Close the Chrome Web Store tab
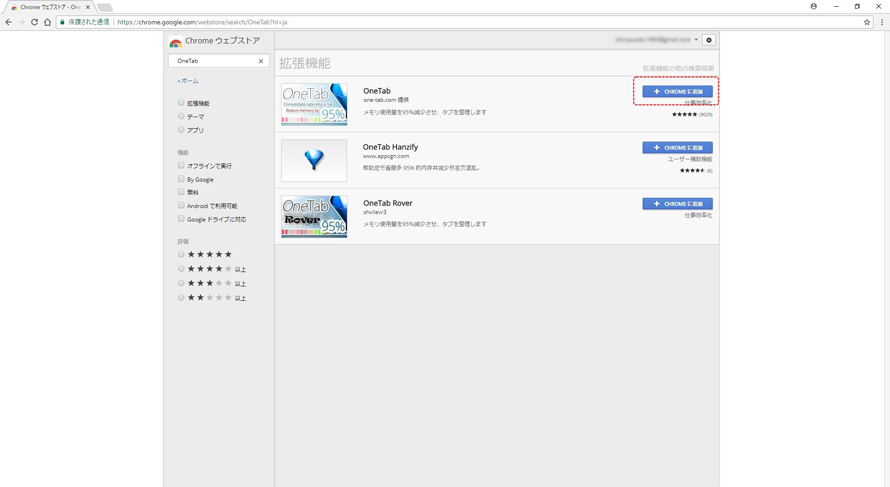Image resolution: width=890 pixels, height=487 pixels. [87, 7]
